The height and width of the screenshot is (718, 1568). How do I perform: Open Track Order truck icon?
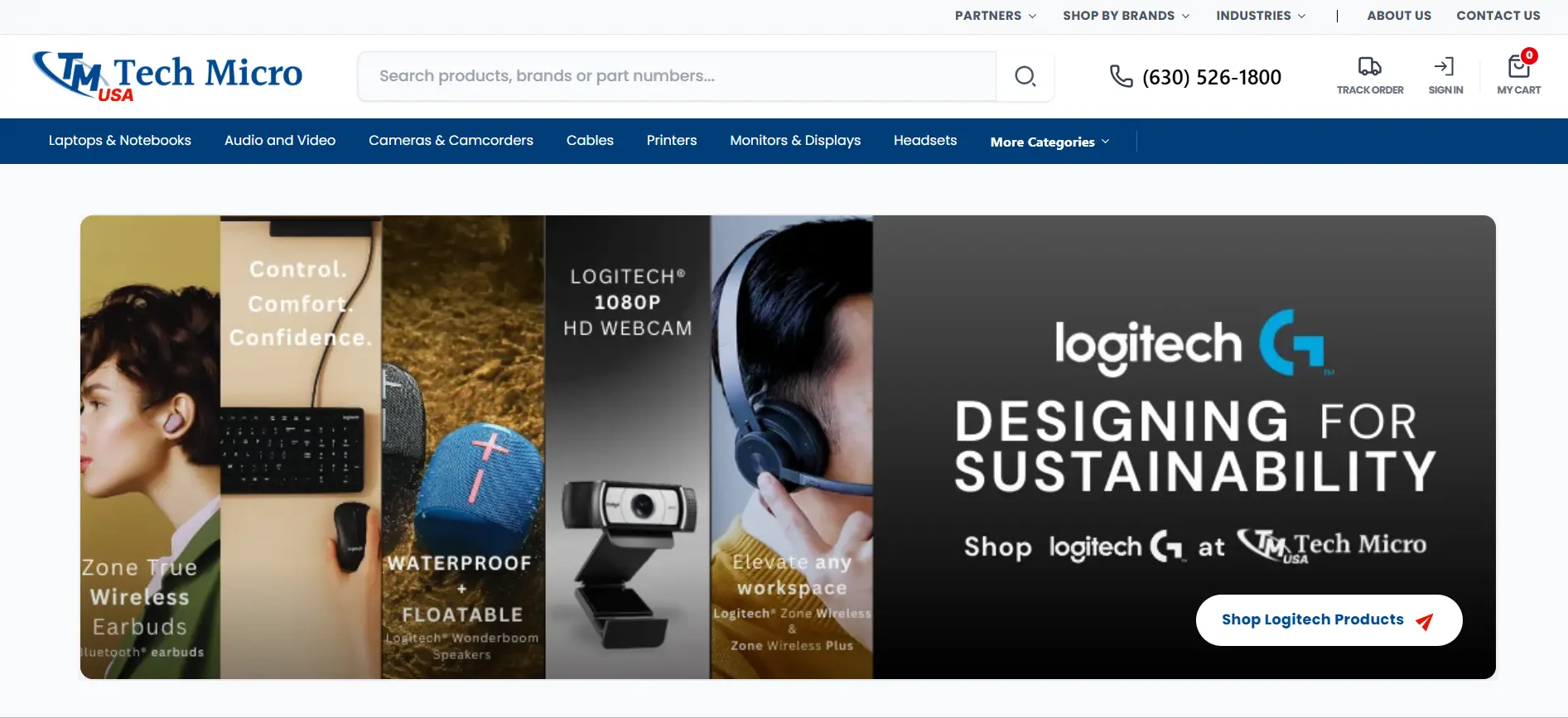tap(1370, 66)
